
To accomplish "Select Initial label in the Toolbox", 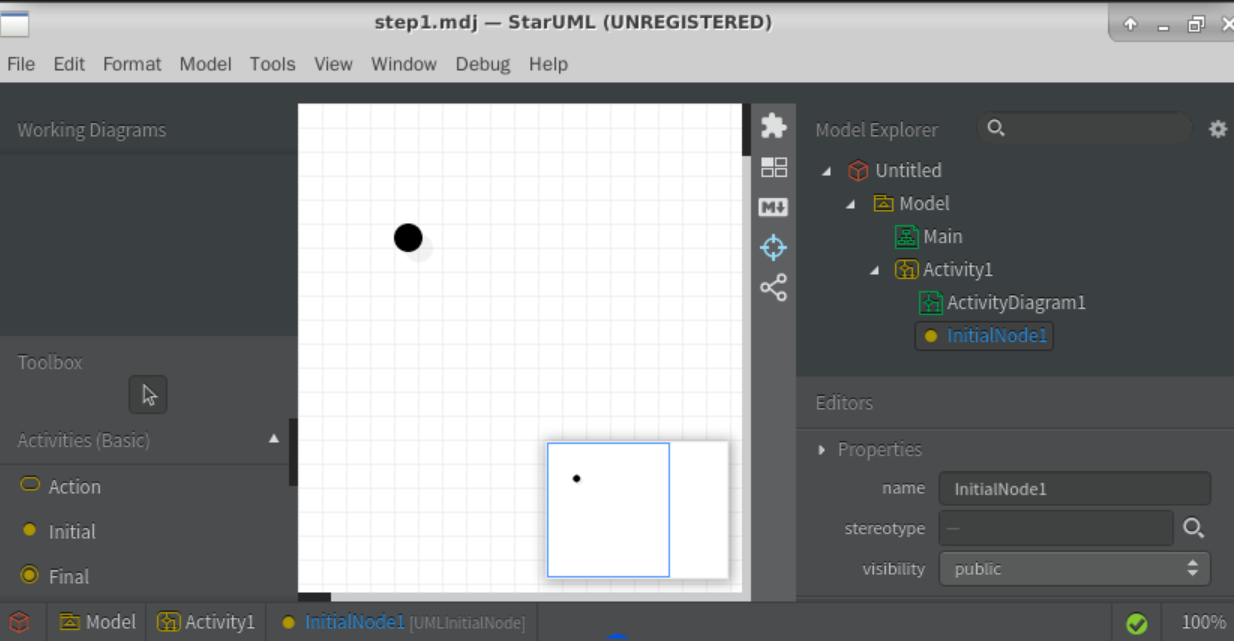I will pos(72,532).
